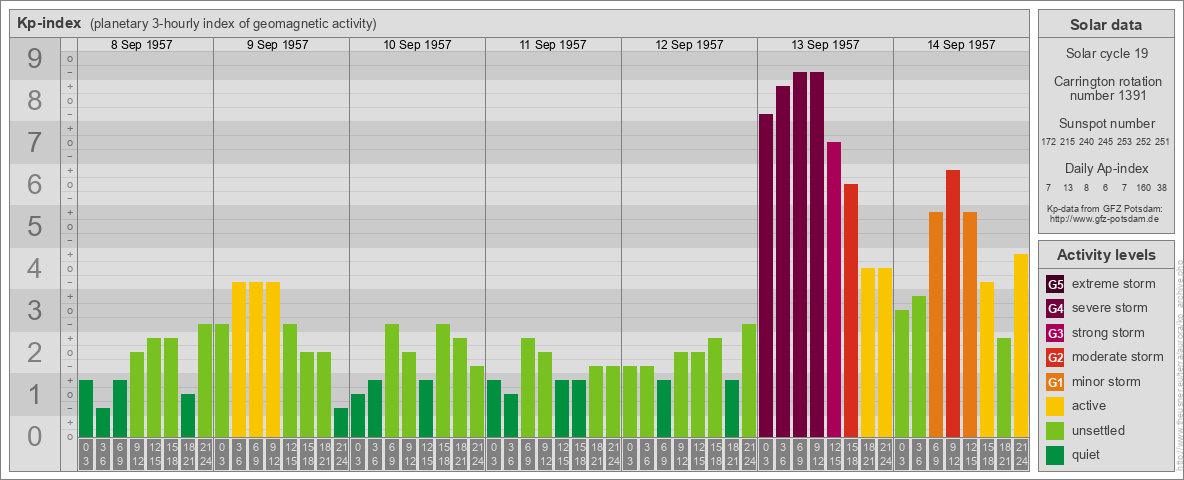This screenshot has height=480, width=1184.
Task: Click the 'Daily Ap-index' label
Action: click(1107, 168)
